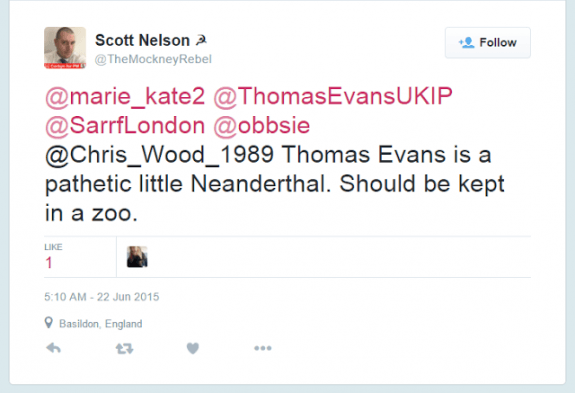Open the 5:10 AM - 22 Jun 2015 timestamp
This screenshot has width=575, height=393.
pyautogui.click(x=102, y=297)
